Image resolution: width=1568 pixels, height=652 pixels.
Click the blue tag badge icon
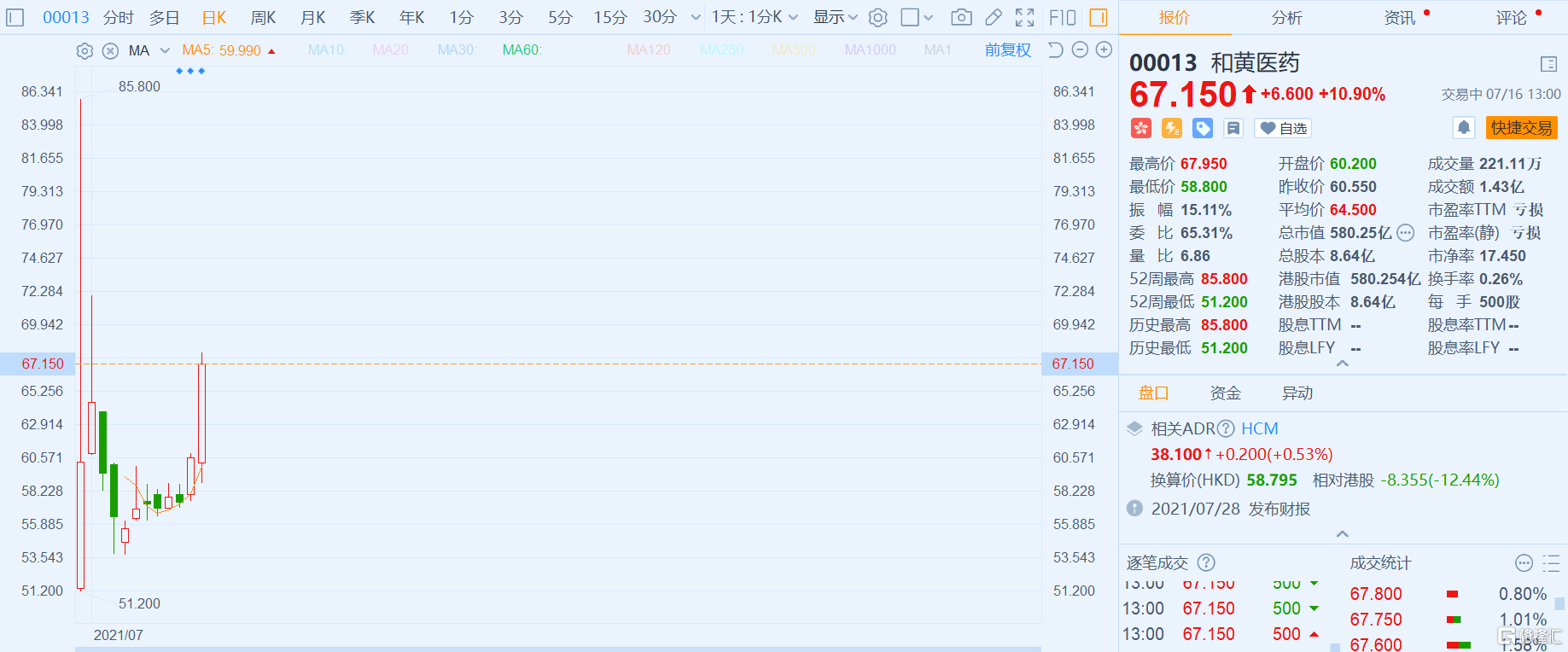pos(1203,128)
